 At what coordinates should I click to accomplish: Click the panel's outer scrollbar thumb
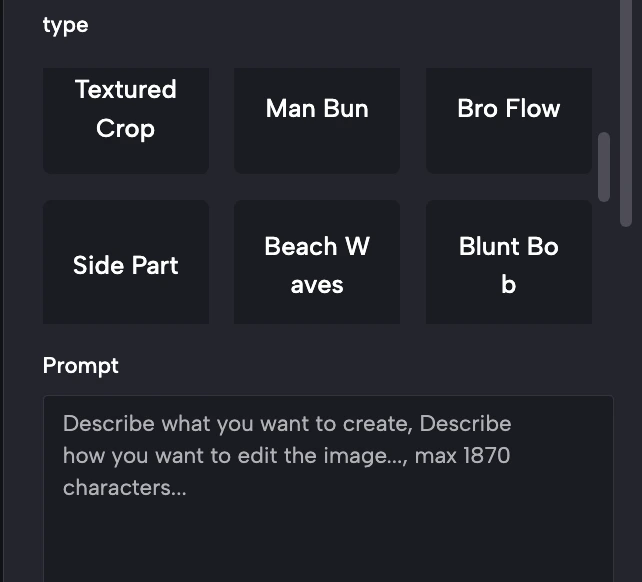(627, 110)
